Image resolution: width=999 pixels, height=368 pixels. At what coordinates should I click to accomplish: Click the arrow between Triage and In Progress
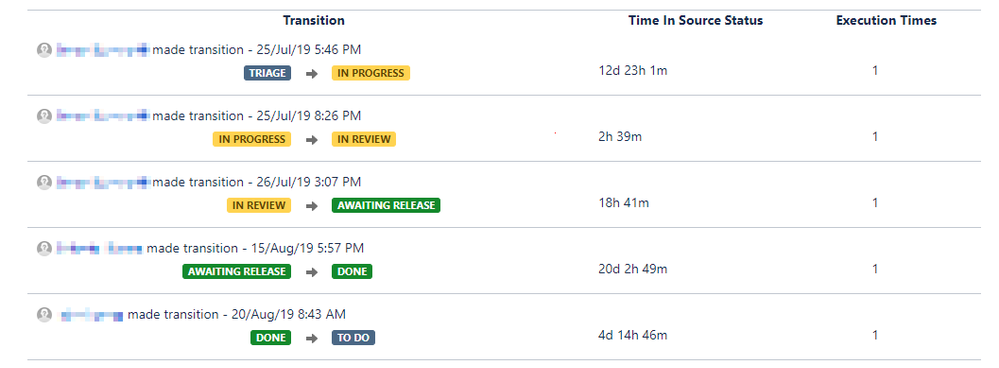click(x=312, y=74)
